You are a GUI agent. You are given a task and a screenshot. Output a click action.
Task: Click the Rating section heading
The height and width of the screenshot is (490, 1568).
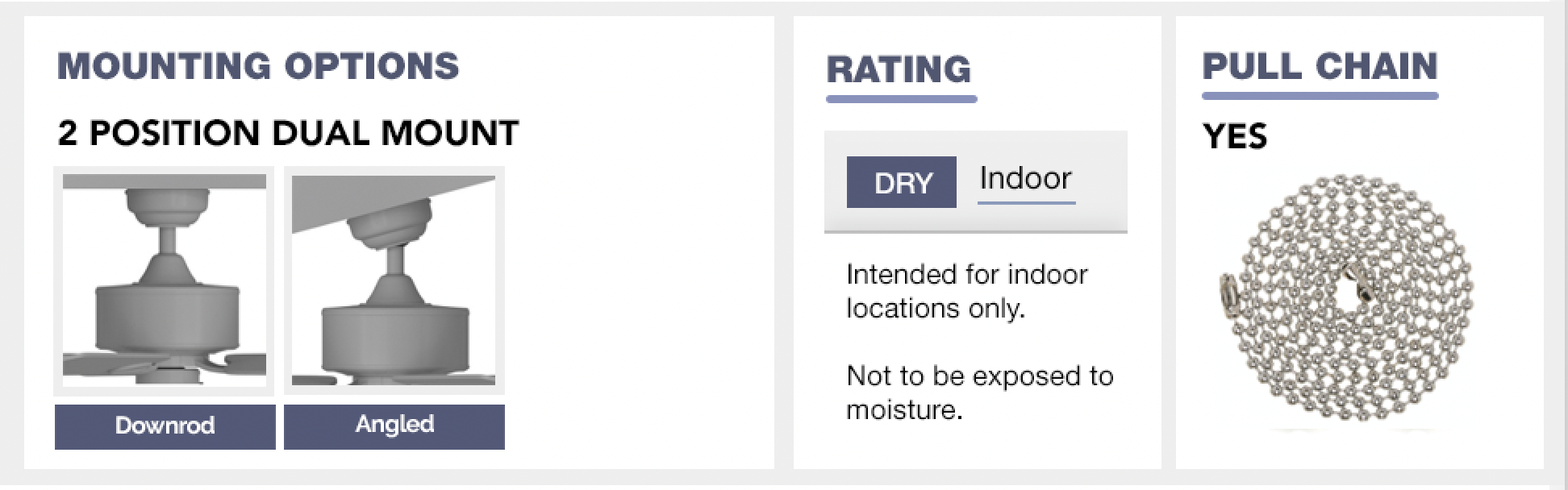tap(899, 69)
